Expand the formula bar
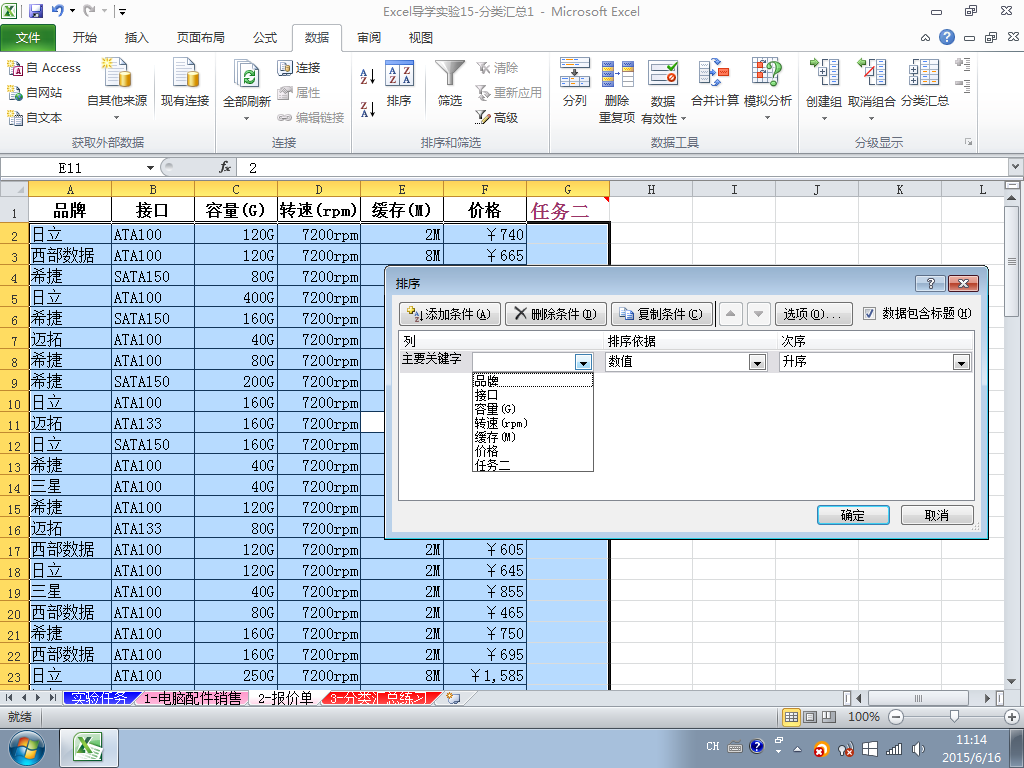This screenshot has width=1024, height=768. coord(1016,167)
